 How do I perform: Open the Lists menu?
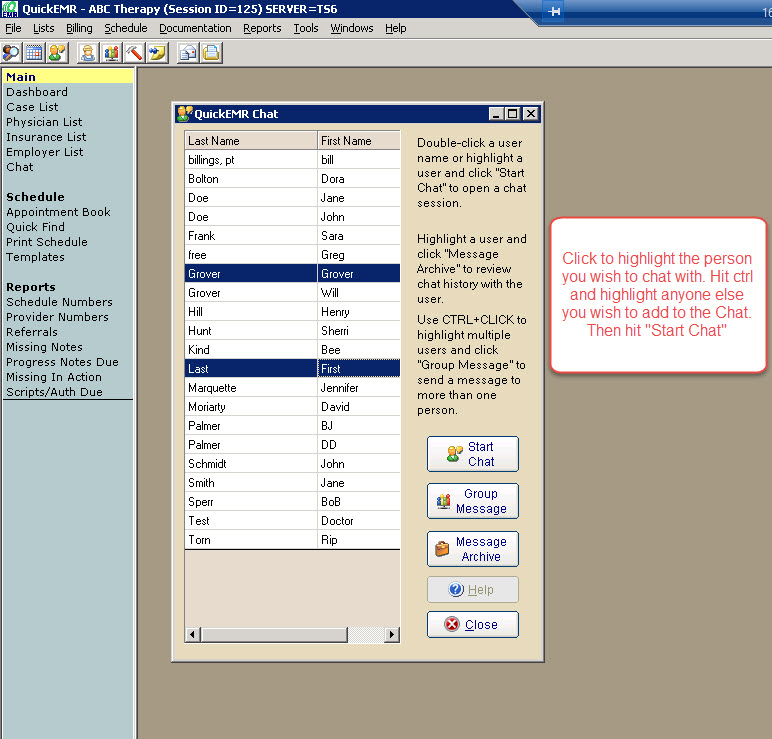pos(44,28)
